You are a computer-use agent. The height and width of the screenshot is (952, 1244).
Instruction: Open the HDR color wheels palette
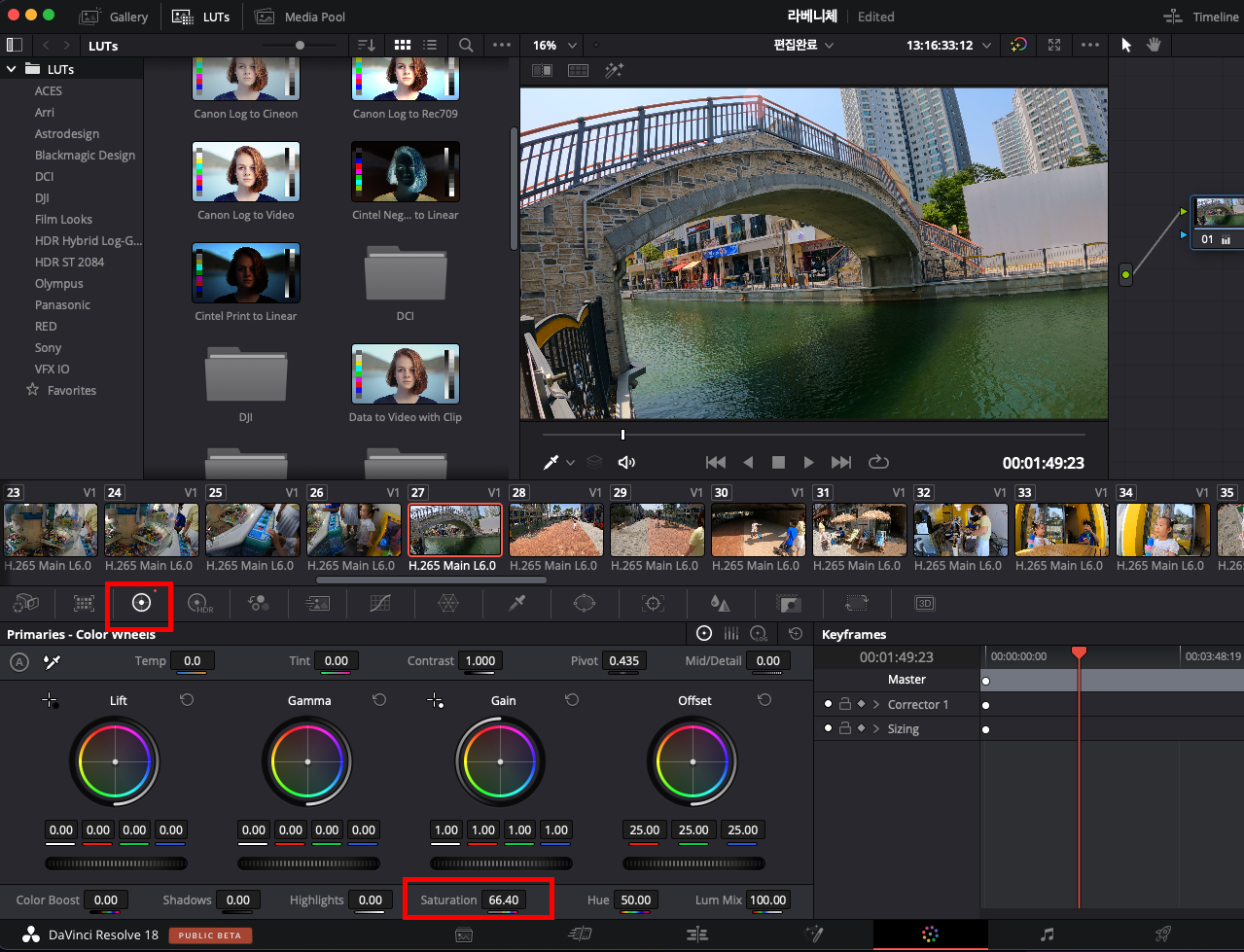(x=200, y=604)
